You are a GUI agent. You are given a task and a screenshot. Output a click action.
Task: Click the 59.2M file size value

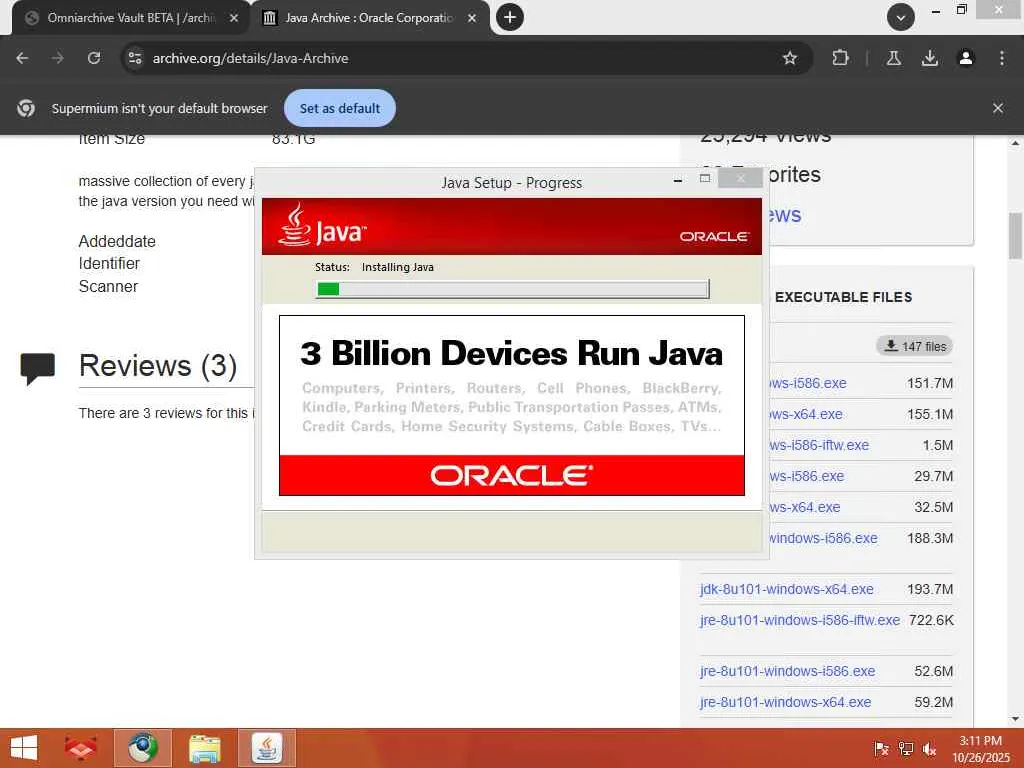(933, 702)
